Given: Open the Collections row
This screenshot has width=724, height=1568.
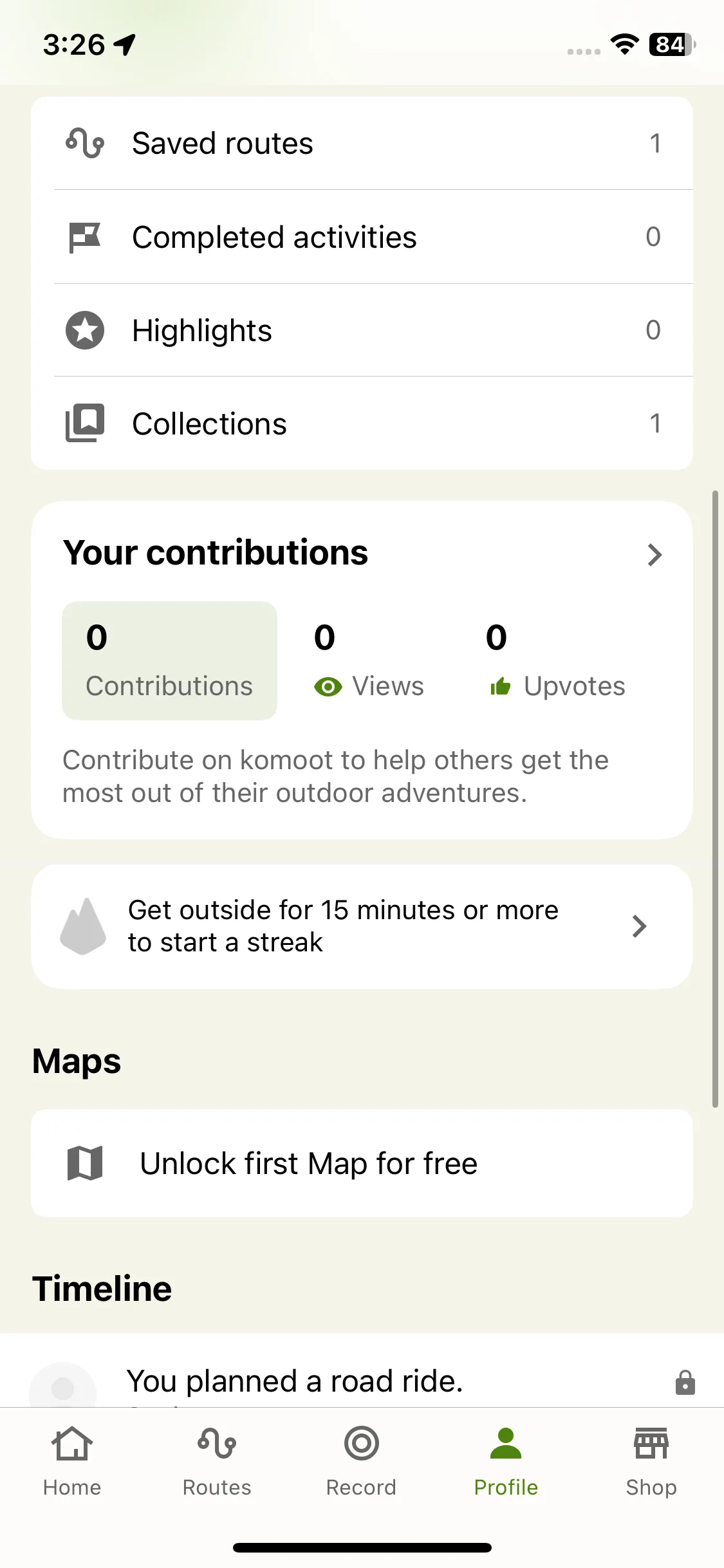Looking at the screenshot, I should [362, 423].
